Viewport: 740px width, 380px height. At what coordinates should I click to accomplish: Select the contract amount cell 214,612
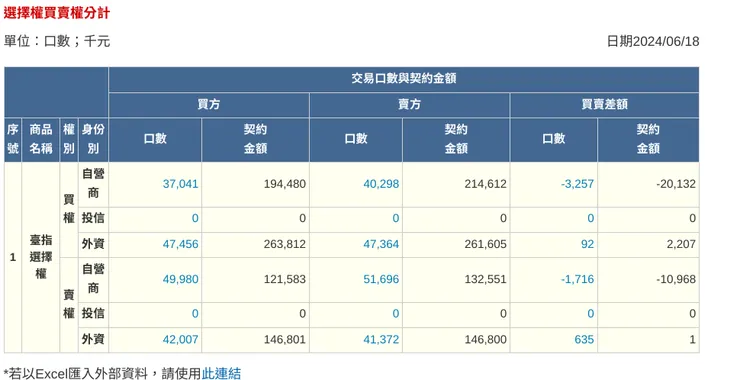pyautogui.click(x=456, y=185)
